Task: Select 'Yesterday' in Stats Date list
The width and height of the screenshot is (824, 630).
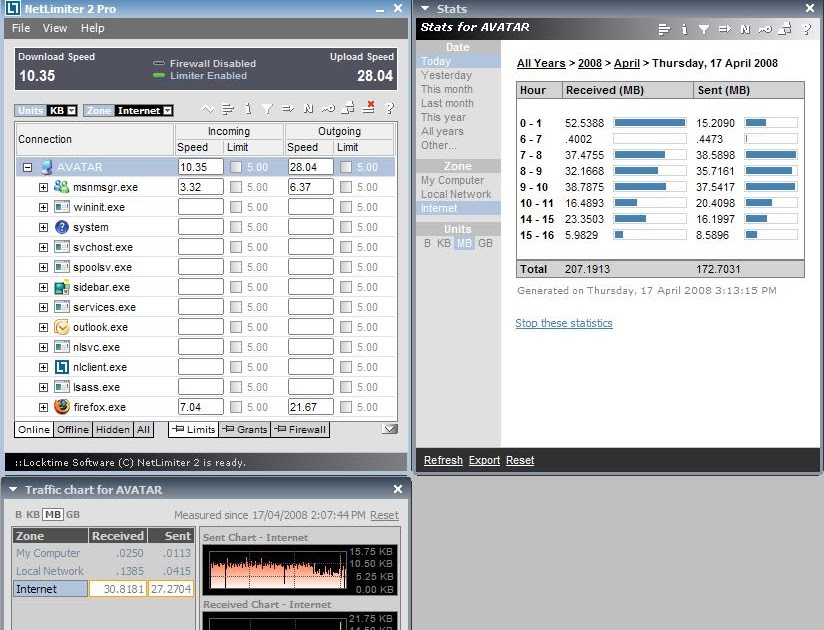Action: point(446,75)
